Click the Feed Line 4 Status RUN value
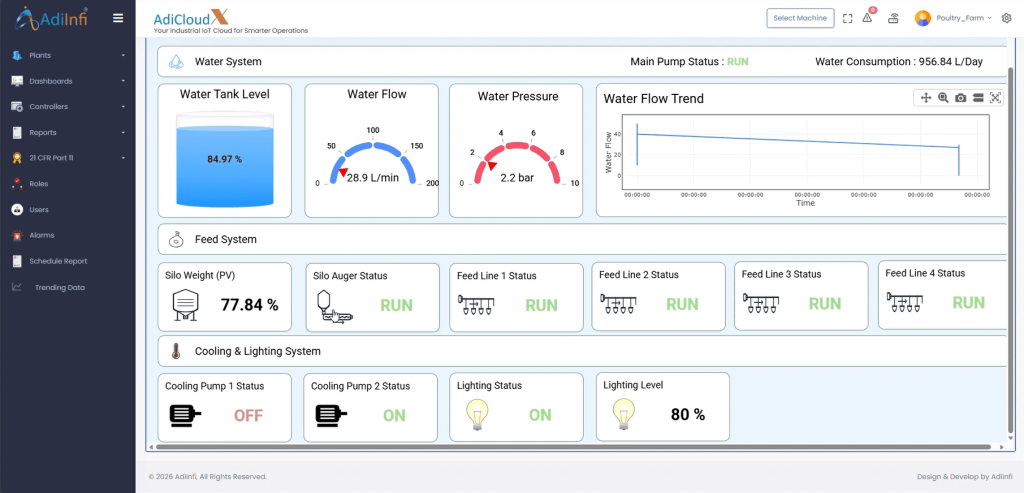This screenshot has height=493, width=1024. coord(968,302)
